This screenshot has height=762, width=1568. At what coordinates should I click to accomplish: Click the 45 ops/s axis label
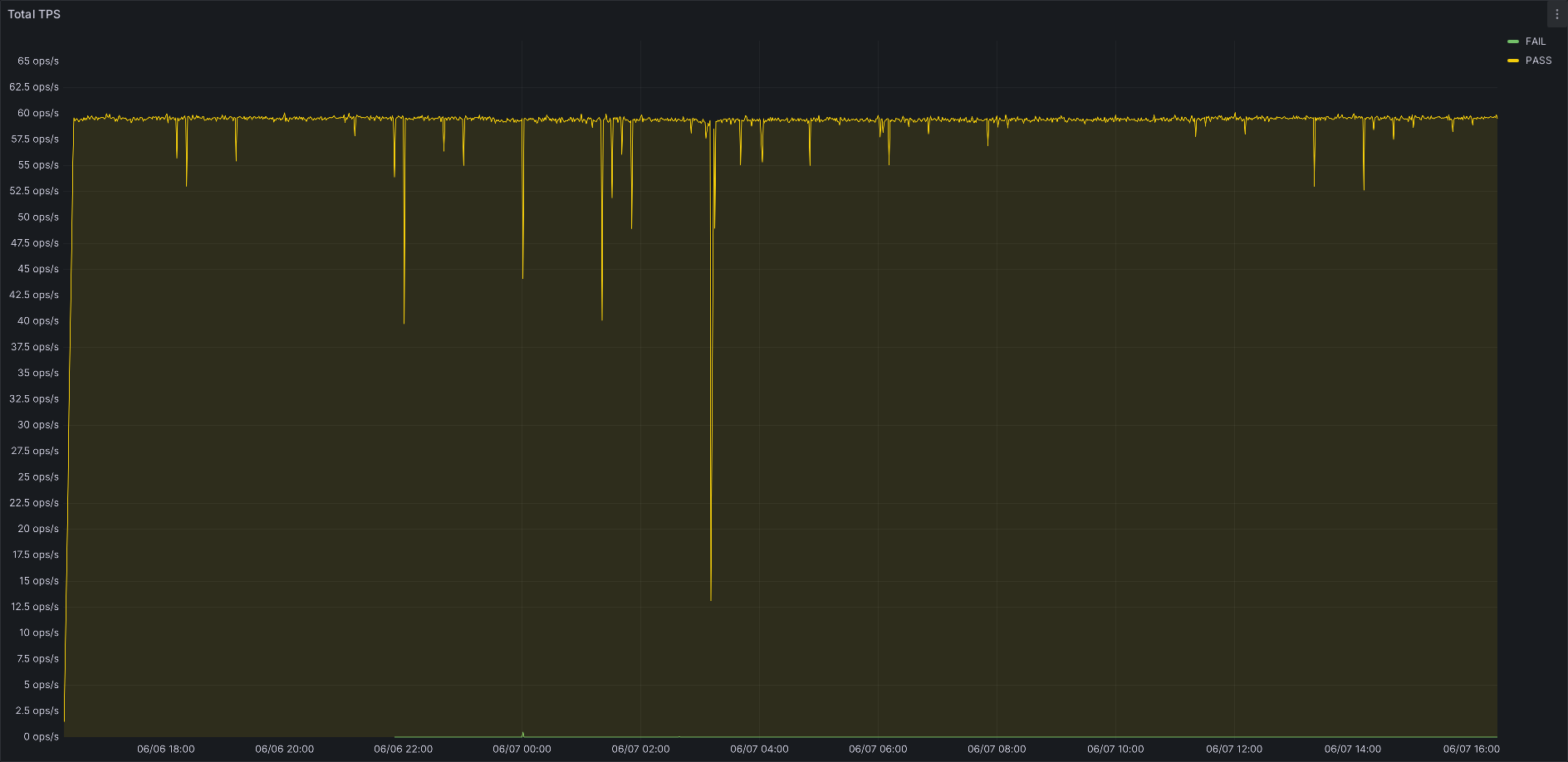tap(38, 269)
